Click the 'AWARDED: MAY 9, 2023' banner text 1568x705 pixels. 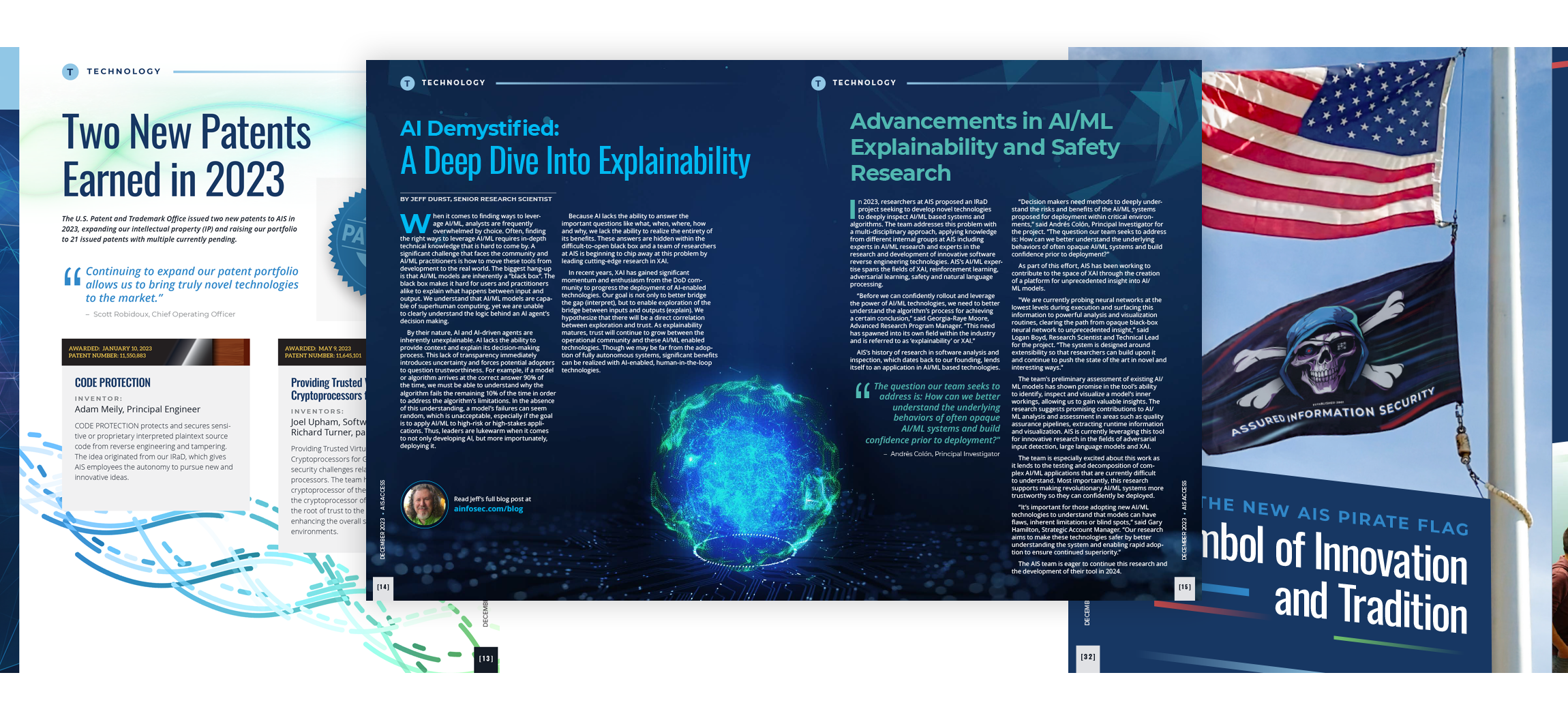[x=318, y=348]
